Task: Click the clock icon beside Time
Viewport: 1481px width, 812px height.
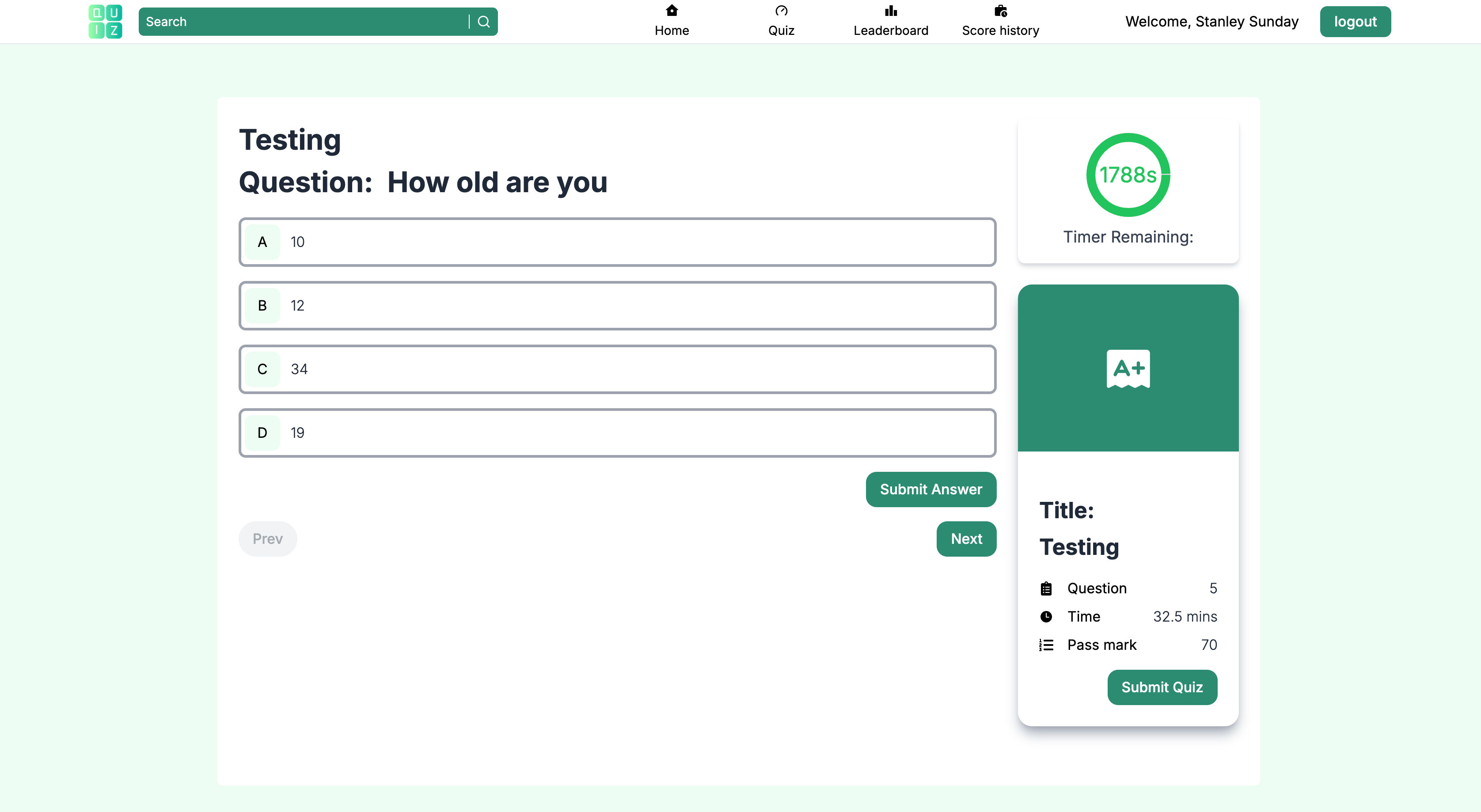Action: (x=1046, y=616)
